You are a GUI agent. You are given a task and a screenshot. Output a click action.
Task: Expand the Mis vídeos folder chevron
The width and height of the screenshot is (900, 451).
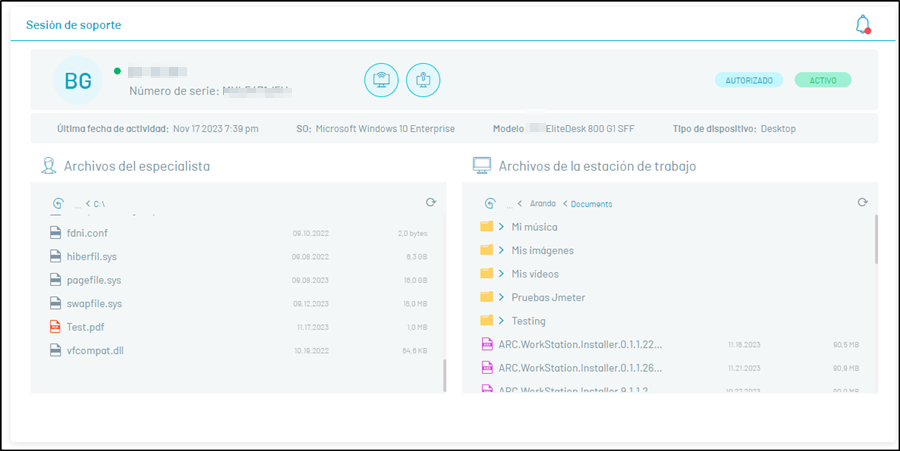(x=501, y=274)
